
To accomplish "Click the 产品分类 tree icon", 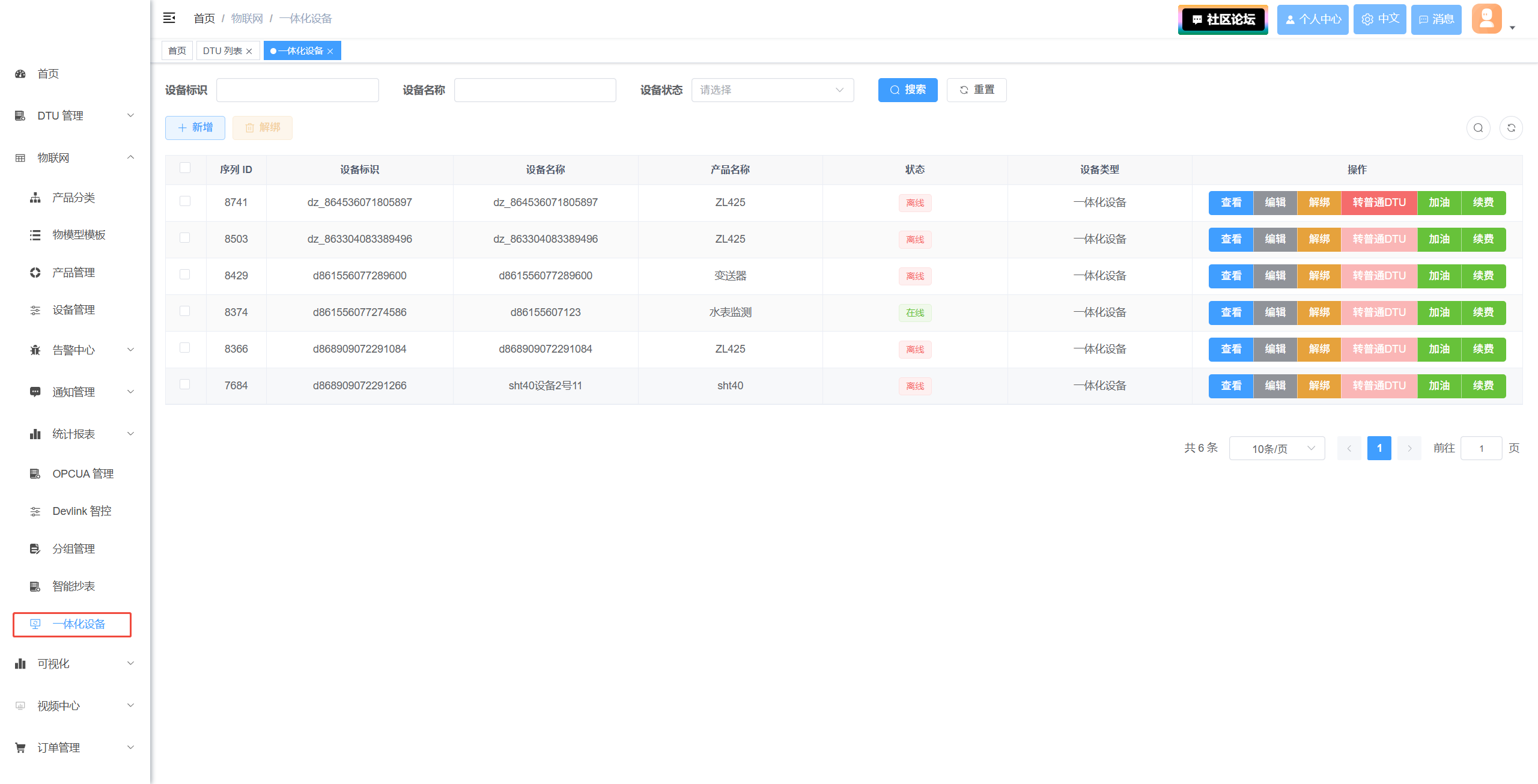I will [35, 198].
